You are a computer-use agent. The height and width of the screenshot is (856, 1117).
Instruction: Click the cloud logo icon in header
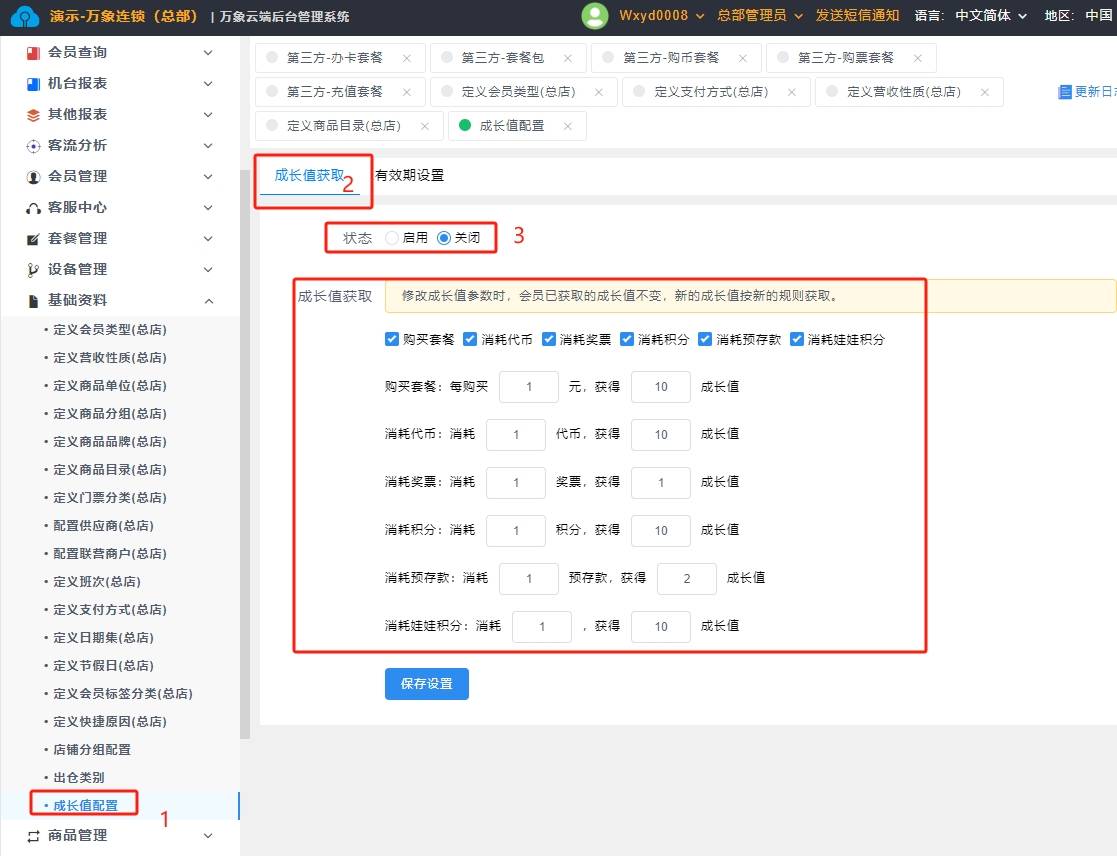coord(25,16)
